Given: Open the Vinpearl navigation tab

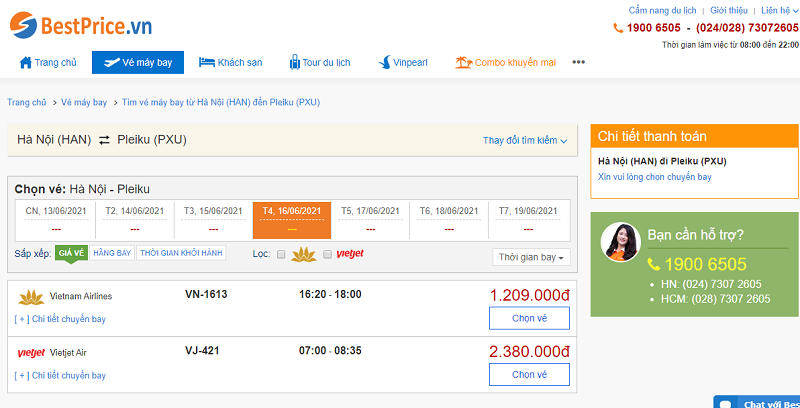Looking at the screenshot, I should click(x=403, y=63).
